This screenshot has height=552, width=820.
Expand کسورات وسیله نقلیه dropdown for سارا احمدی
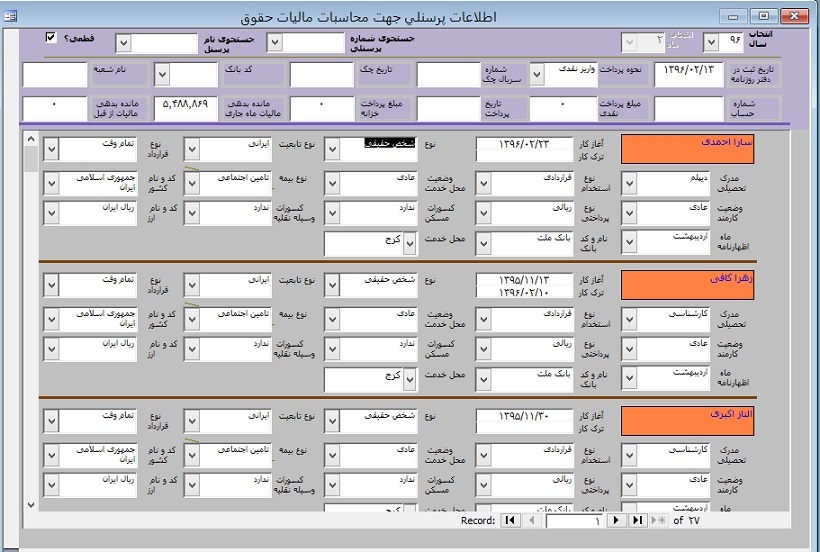click(x=191, y=213)
